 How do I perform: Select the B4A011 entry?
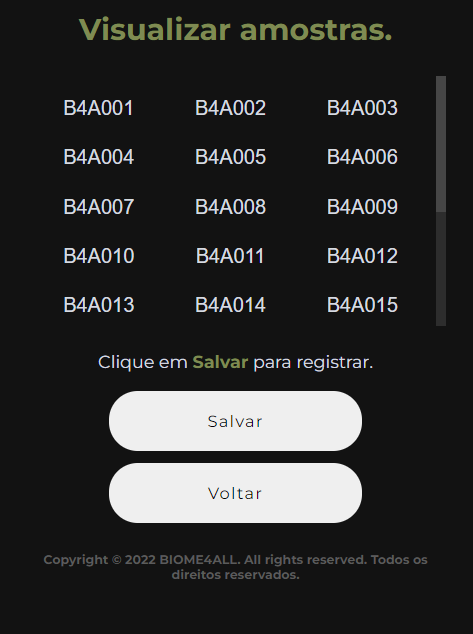[x=230, y=256]
